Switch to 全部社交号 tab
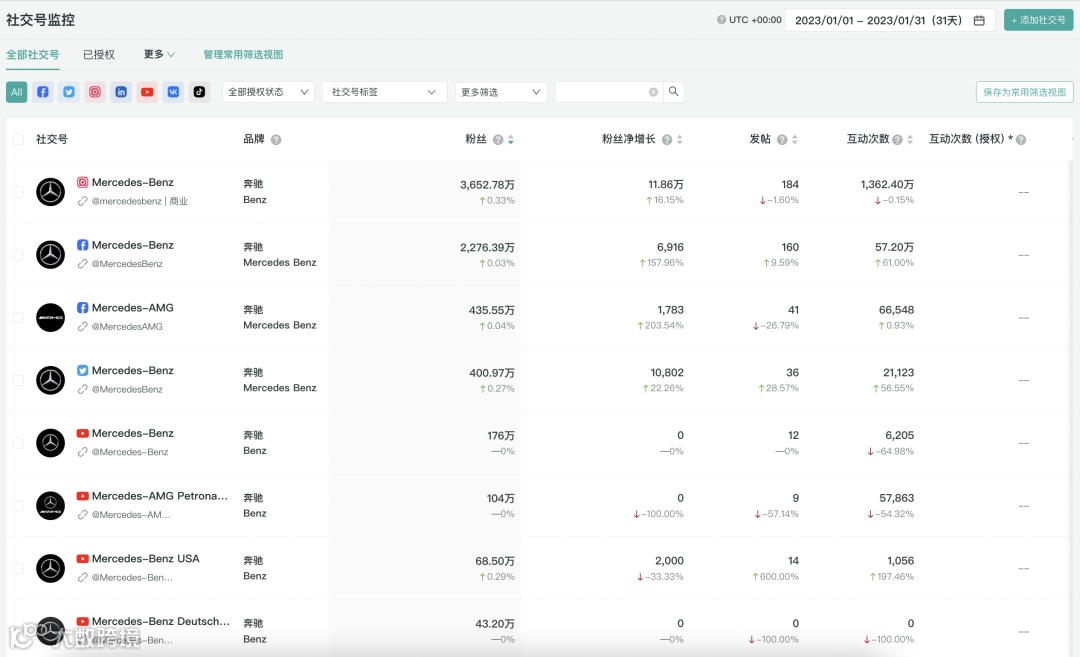The width and height of the screenshot is (1080, 657). (32, 54)
